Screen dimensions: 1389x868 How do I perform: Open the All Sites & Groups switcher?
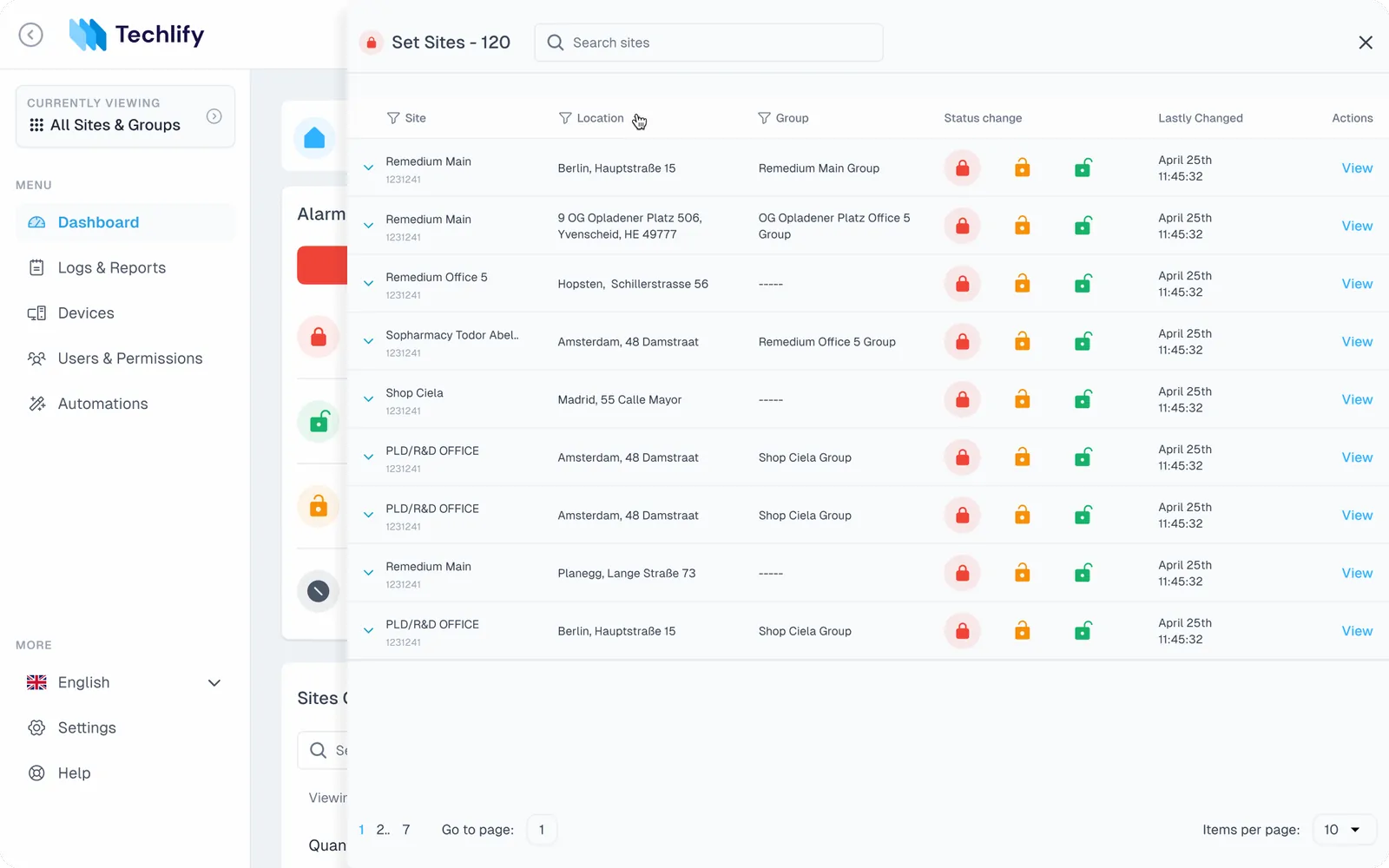tap(125, 116)
